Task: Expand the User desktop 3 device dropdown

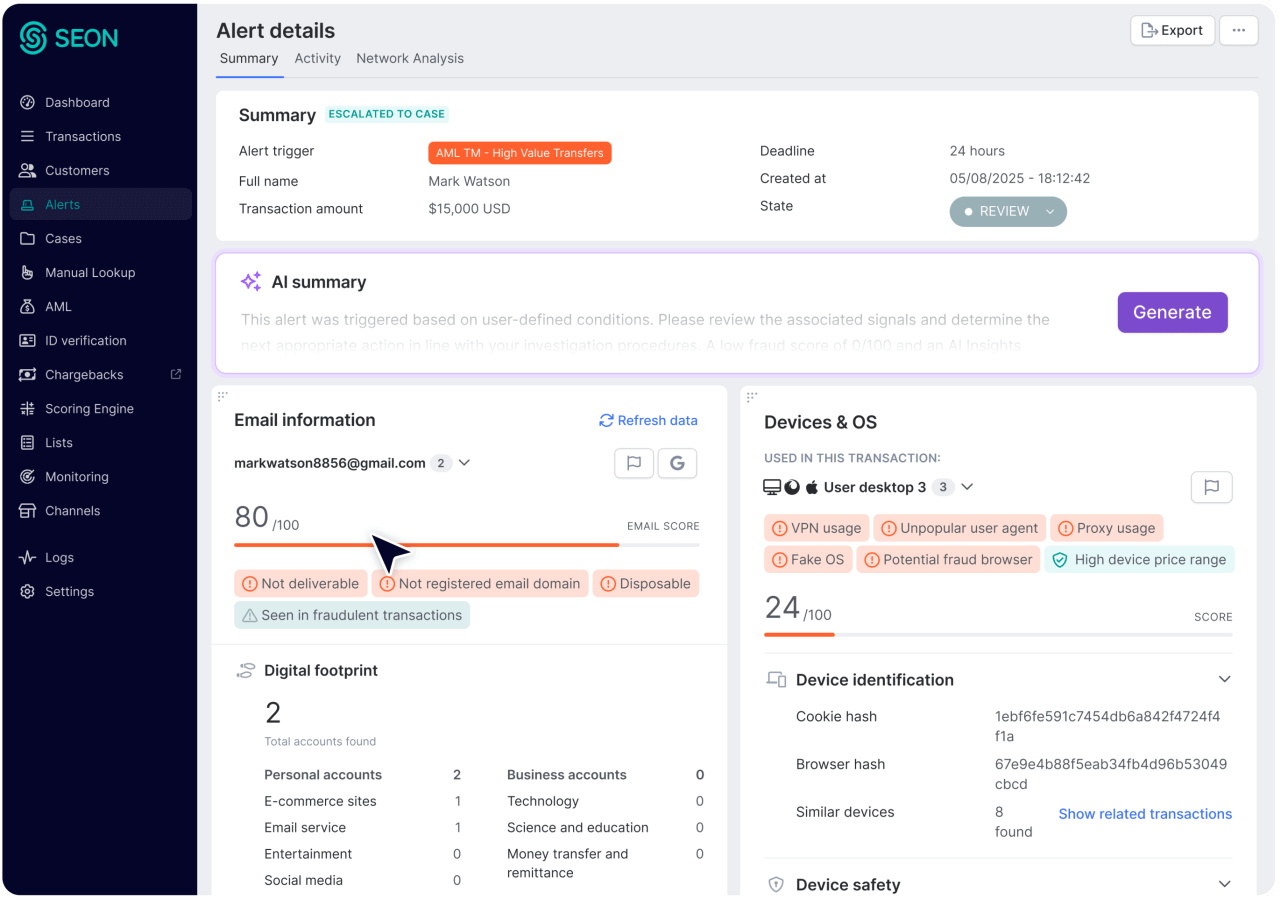Action: pos(967,487)
